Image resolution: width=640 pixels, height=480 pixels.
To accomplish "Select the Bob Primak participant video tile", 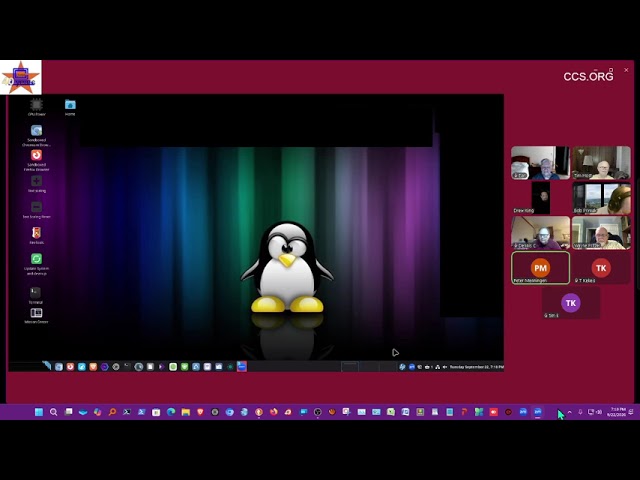I will click(x=601, y=198).
